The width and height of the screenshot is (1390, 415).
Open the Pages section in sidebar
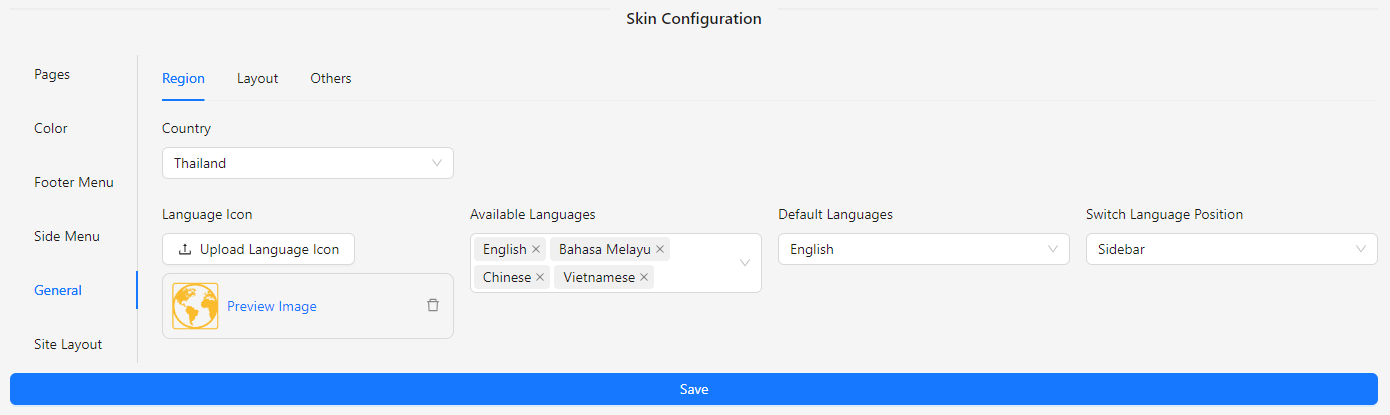(x=52, y=74)
